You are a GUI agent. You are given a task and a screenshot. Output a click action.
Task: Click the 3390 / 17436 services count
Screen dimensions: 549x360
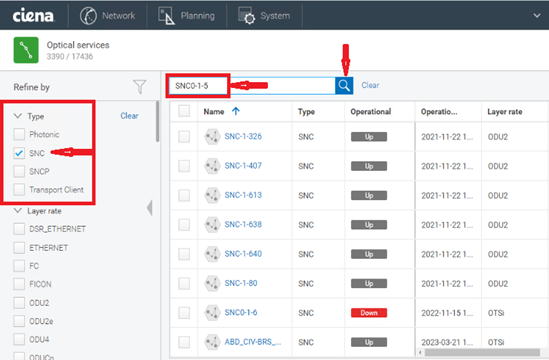coord(70,56)
